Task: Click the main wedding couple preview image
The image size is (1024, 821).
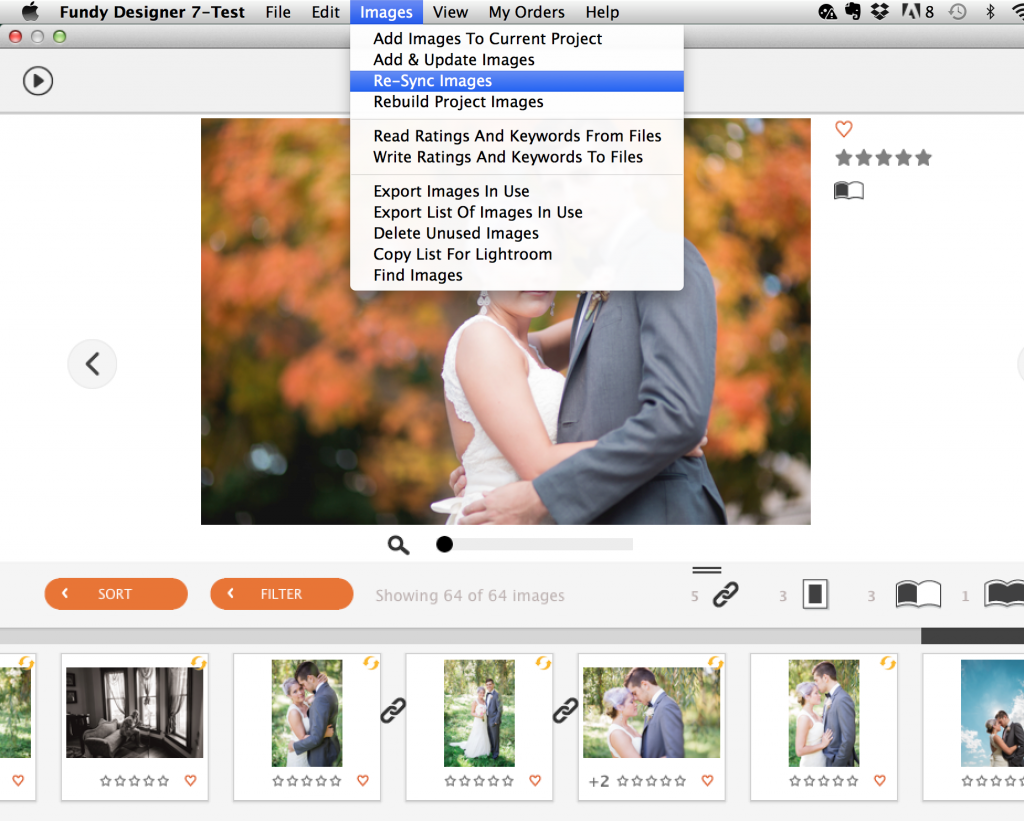Action: click(x=505, y=321)
